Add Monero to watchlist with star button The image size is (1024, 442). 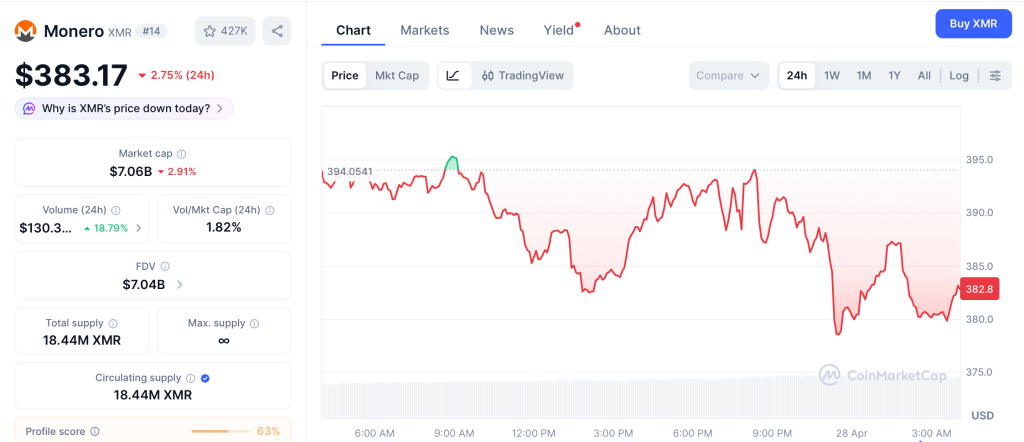click(x=225, y=31)
